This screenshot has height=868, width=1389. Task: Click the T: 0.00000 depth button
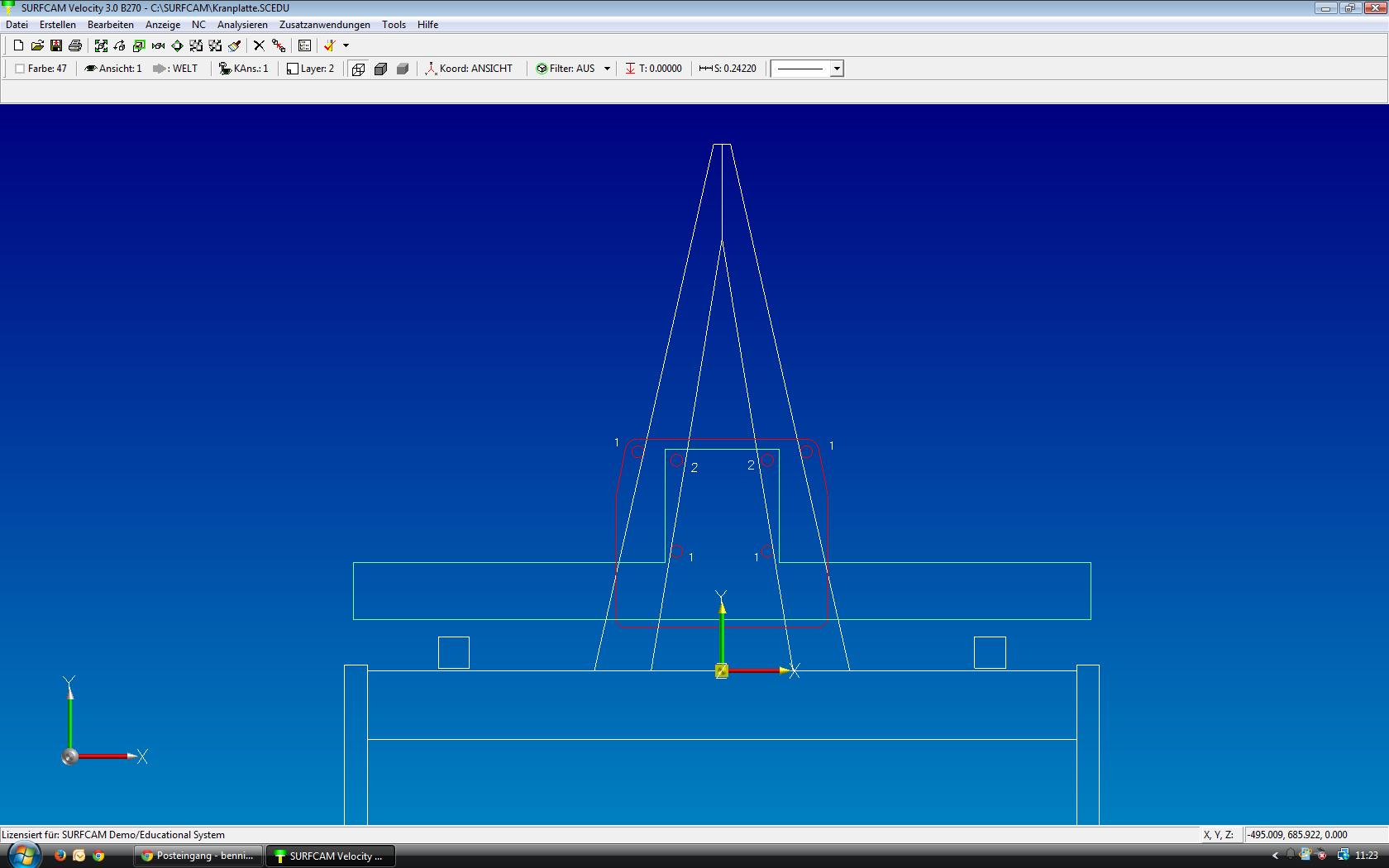pyautogui.click(x=653, y=69)
